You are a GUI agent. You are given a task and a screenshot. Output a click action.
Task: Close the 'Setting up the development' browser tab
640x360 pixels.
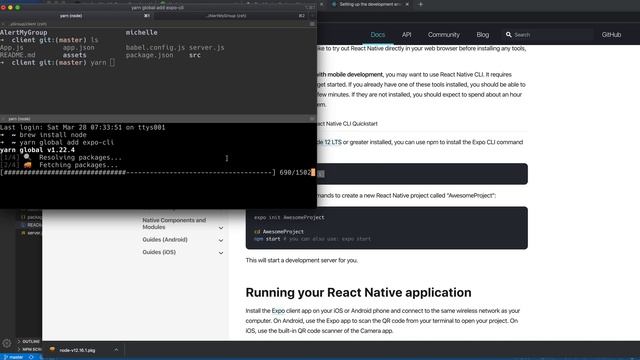(x=407, y=4)
